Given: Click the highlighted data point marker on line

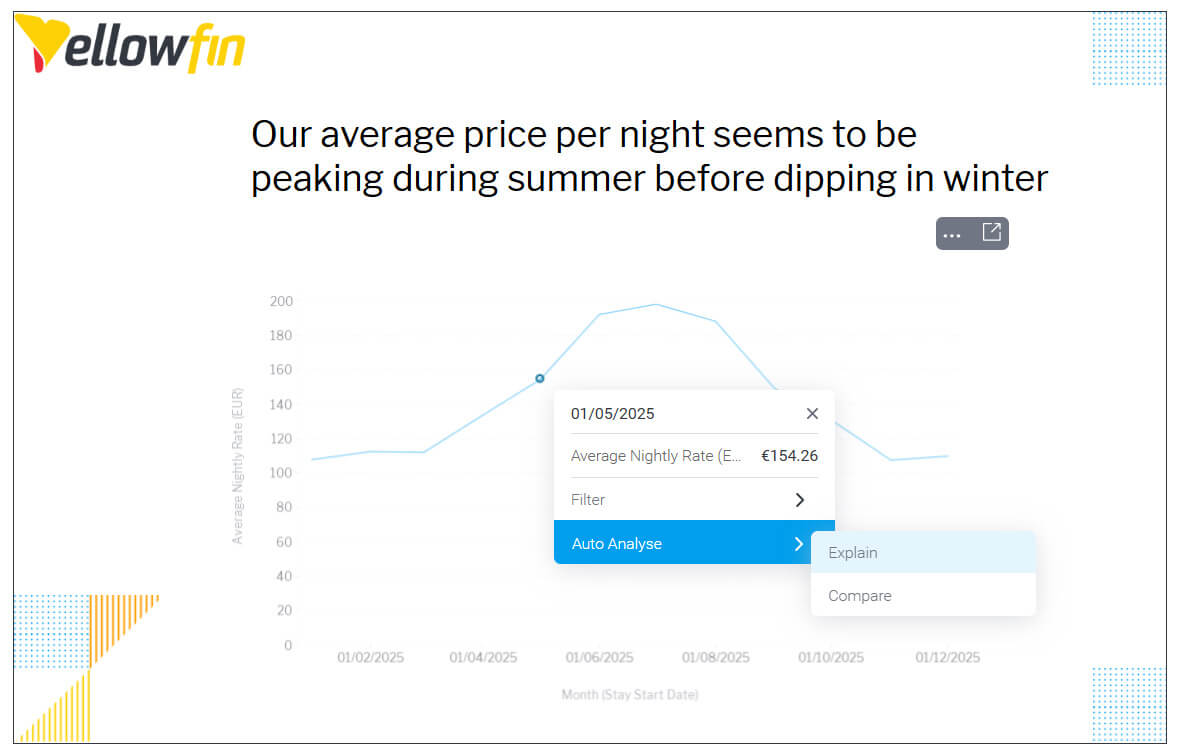Looking at the screenshot, I should [x=540, y=378].
